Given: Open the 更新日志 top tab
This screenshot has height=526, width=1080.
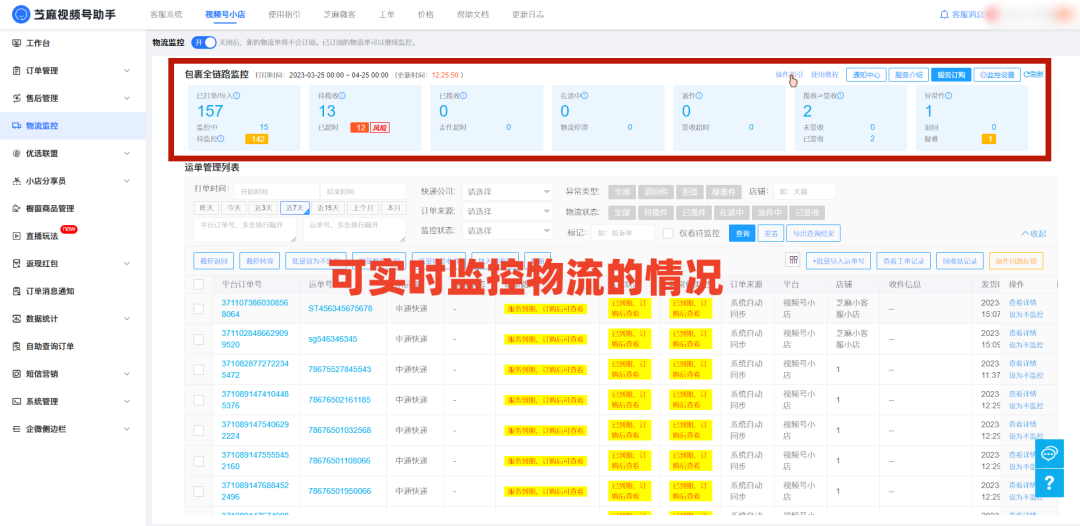Looking at the screenshot, I should (x=528, y=14).
